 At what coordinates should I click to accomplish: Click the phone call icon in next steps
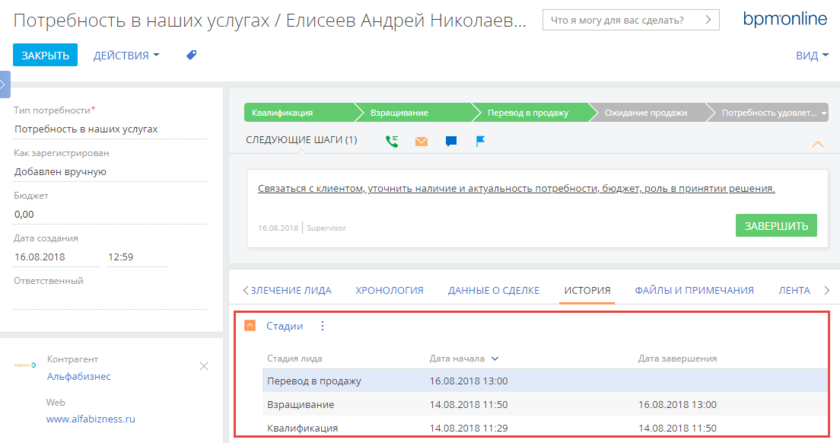pyautogui.click(x=391, y=141)
